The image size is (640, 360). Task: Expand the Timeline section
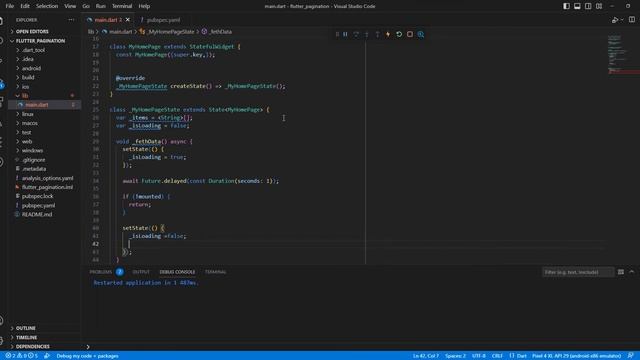44,338
